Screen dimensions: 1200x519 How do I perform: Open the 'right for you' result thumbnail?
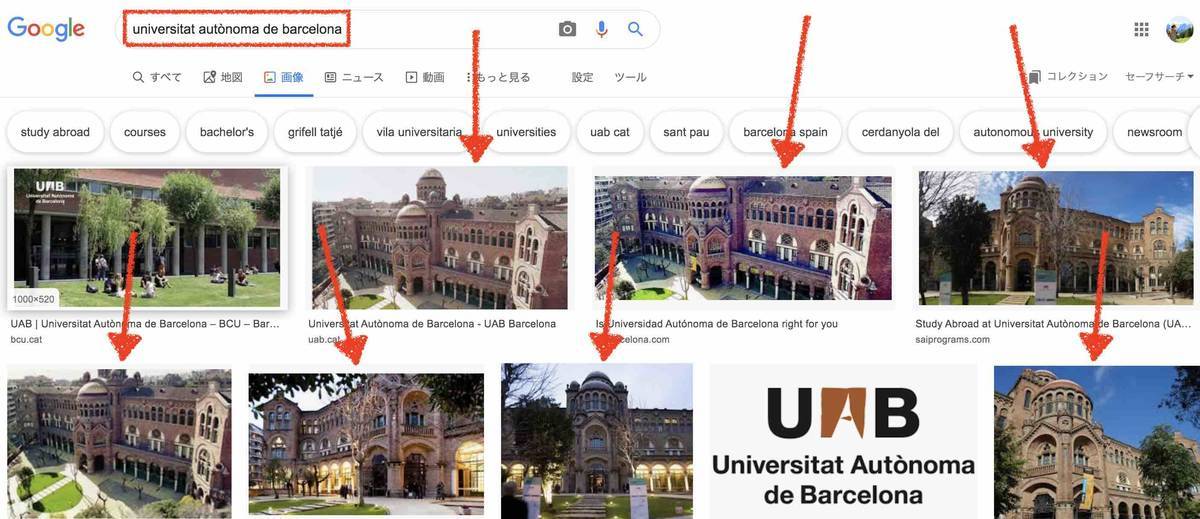(743, 238)
